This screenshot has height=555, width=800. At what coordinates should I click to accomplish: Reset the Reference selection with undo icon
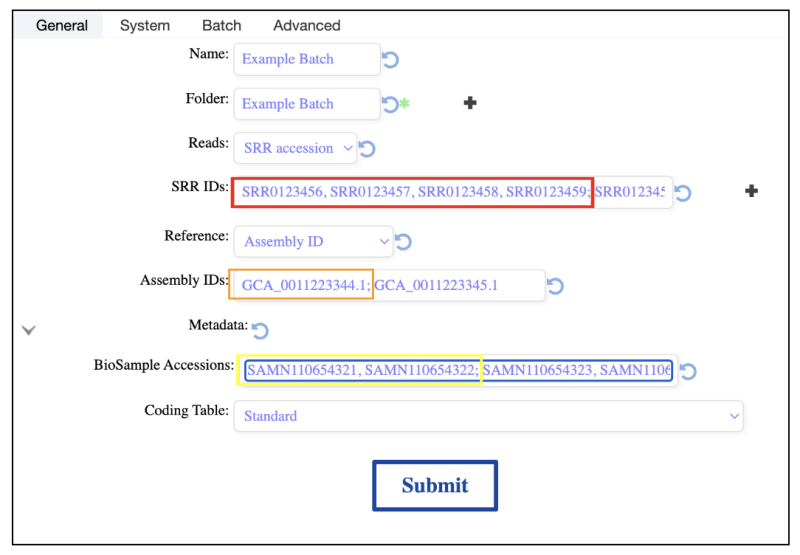point(403,242)
